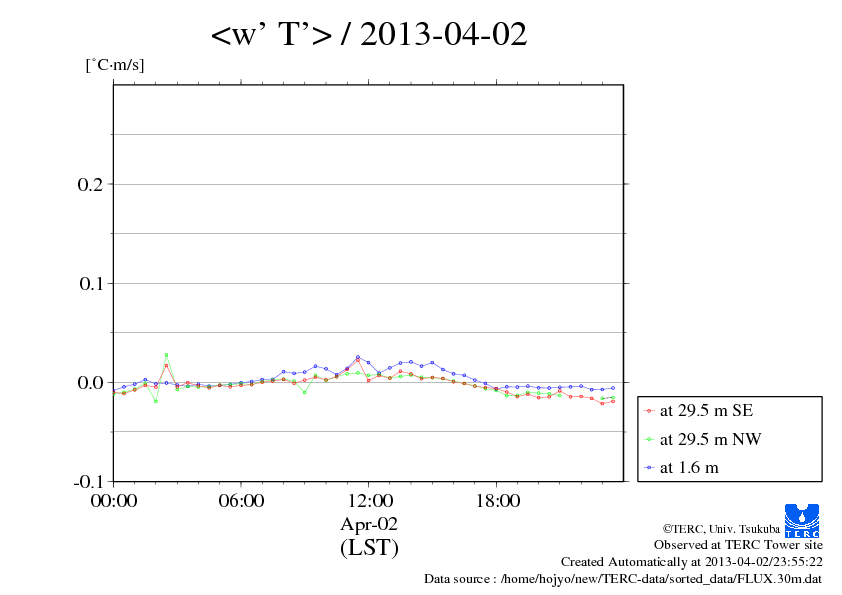Click the 06:00 x-axis tick label
This screenshot has height=595, width=842.
click(241, 501)
